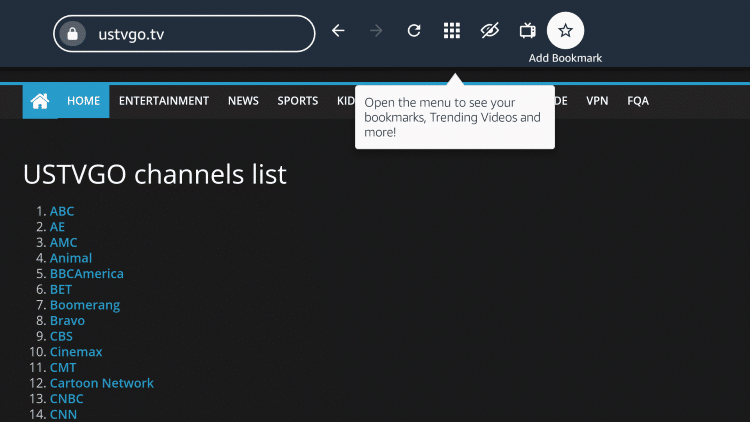The height and width of the screenshot is (422, 750).
Task: Toggle the crossed-out eye privacy icon
Action: click(489, 31)
